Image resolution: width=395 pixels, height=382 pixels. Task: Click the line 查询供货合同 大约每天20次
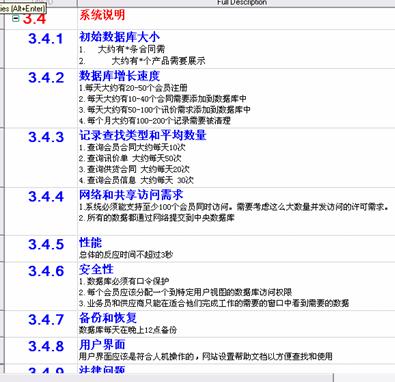(134, 169)
